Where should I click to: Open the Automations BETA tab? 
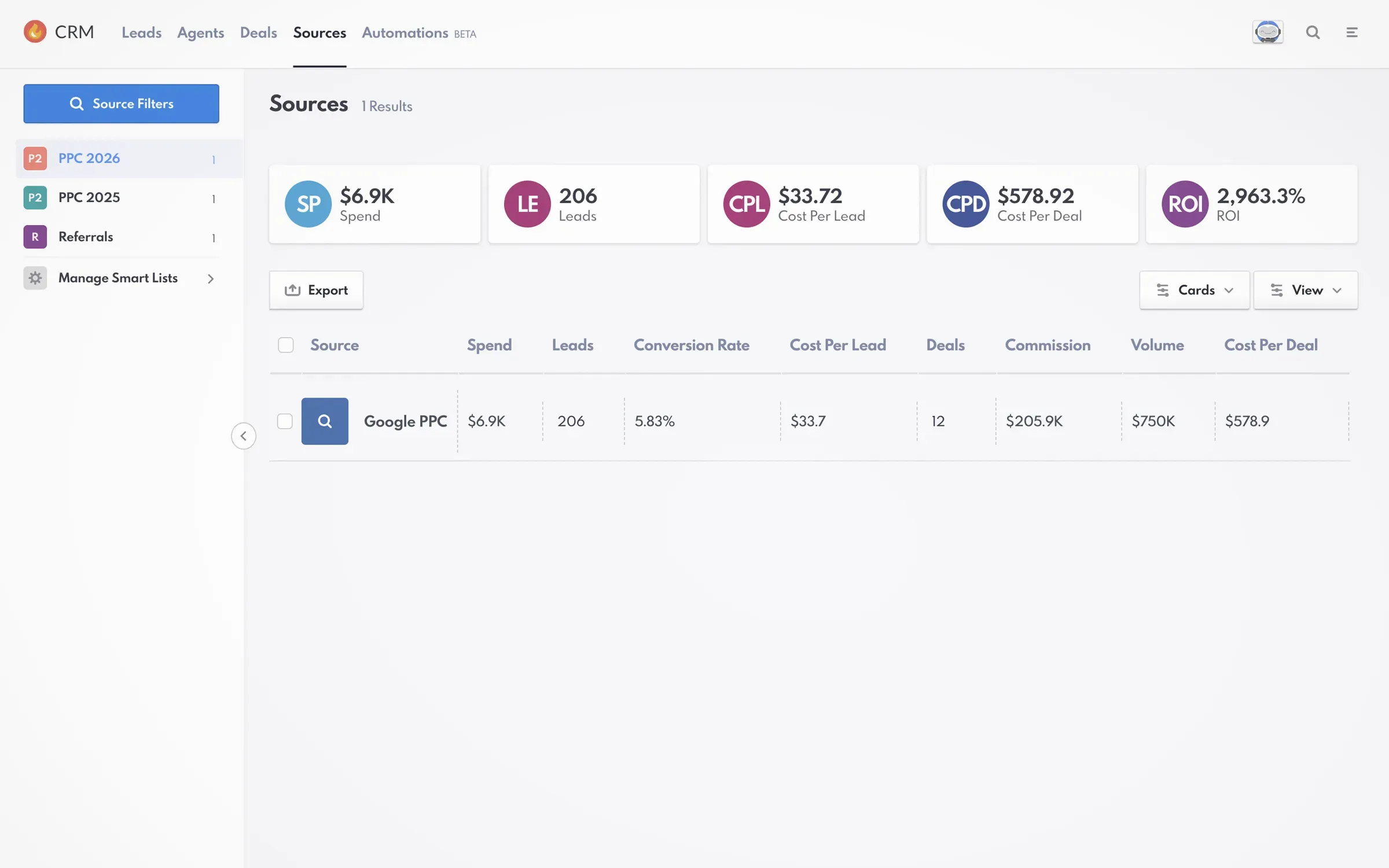[x=419, y=33]
